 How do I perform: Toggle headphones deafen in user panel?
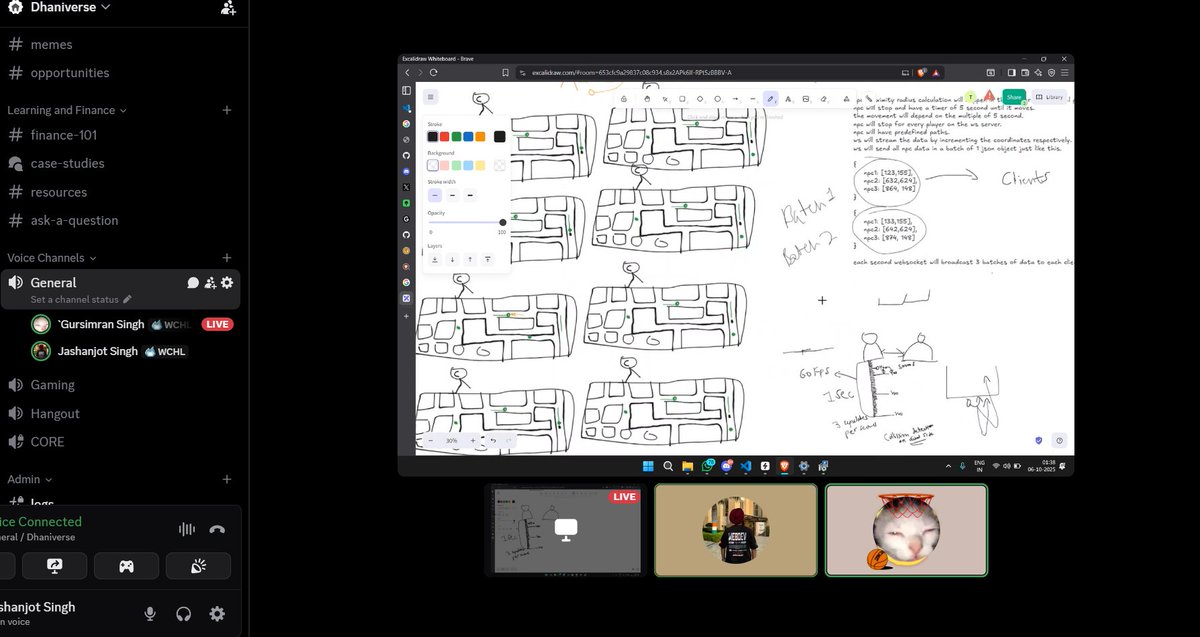coord(183,614)
